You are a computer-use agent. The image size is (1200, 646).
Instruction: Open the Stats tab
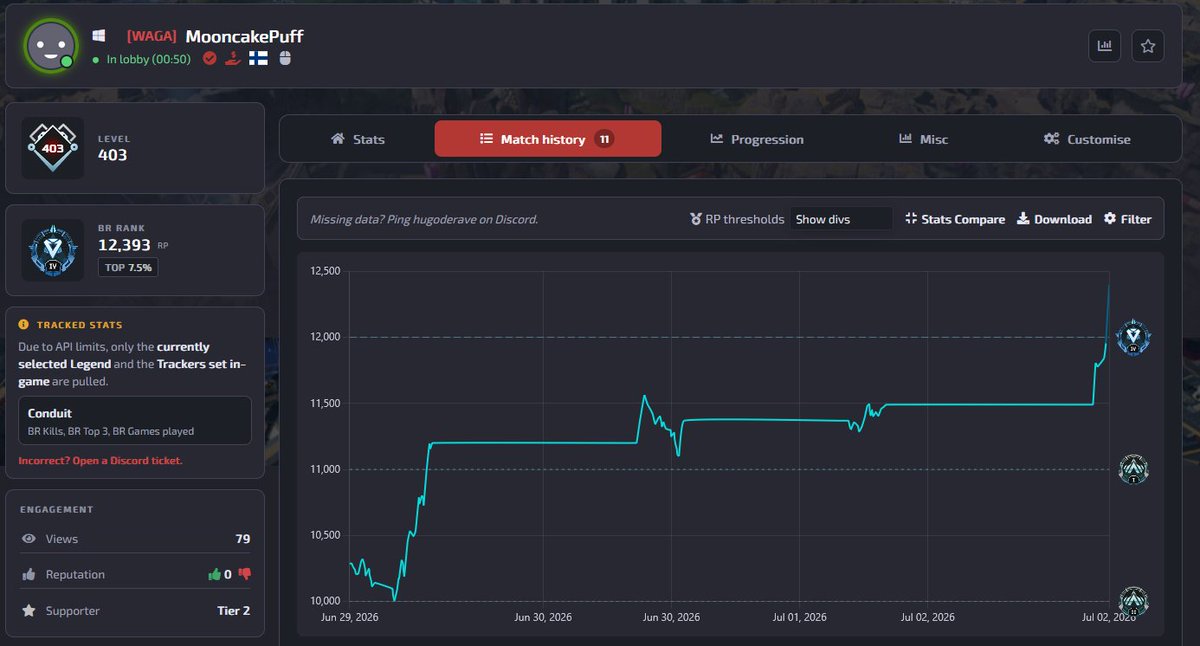(x=357, y=139)
